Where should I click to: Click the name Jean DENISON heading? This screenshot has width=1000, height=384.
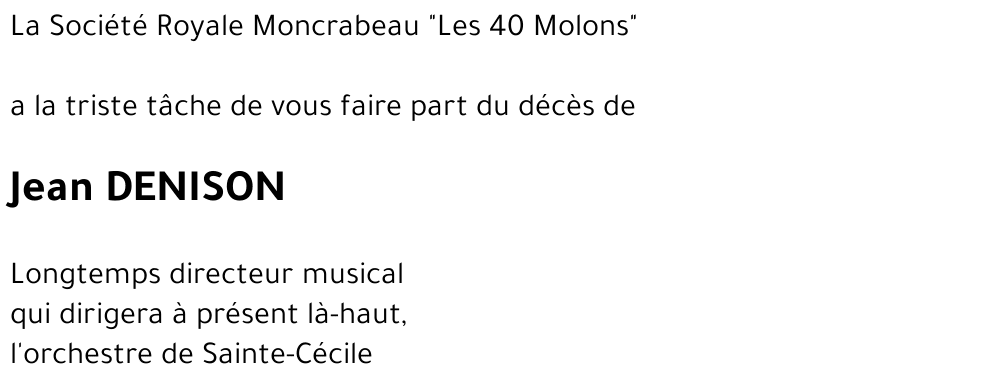pos(146,188)
